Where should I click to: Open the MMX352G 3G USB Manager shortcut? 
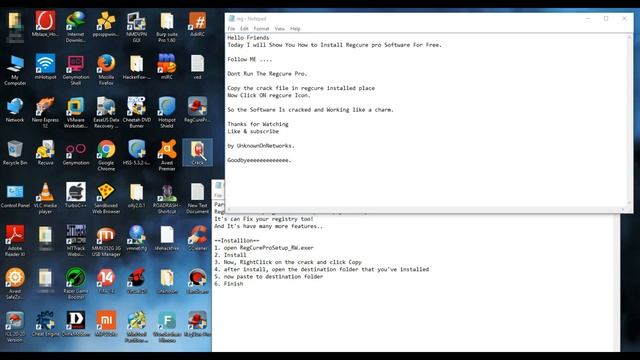pyautogui.click(x=106, y=241)
